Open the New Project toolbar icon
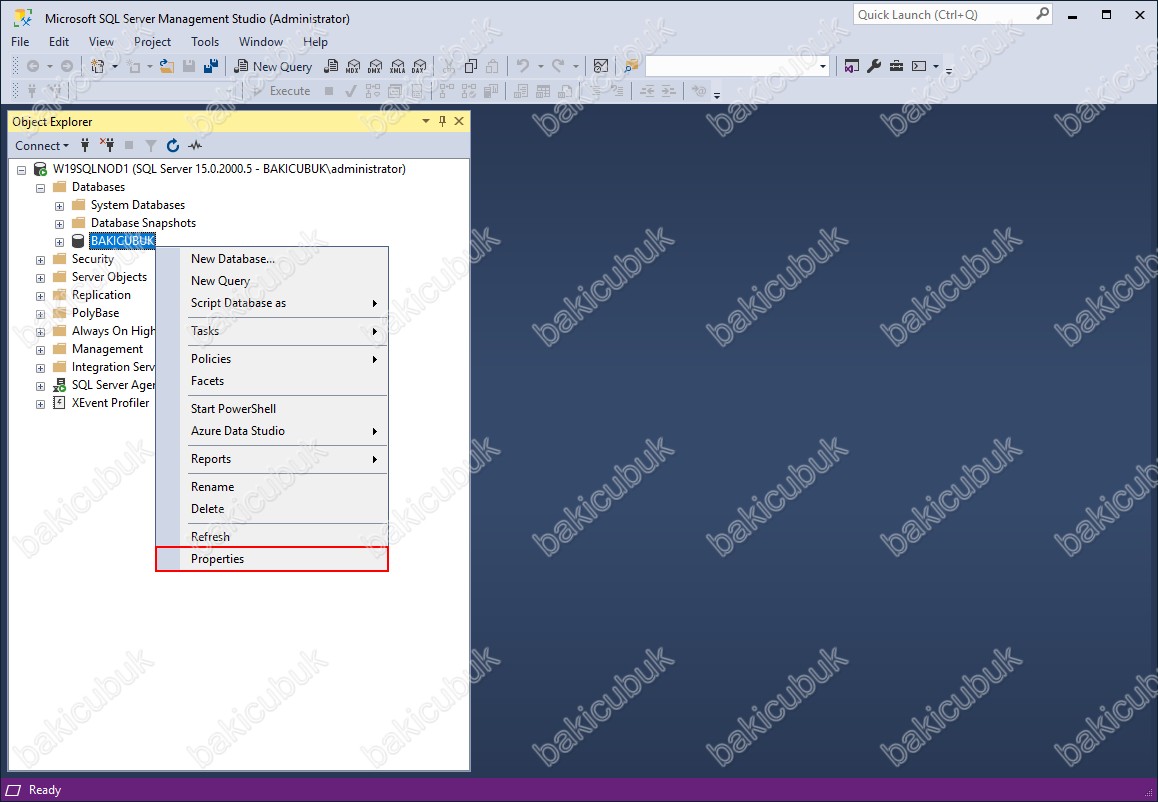1158x802 pixels. coord(97,66)
